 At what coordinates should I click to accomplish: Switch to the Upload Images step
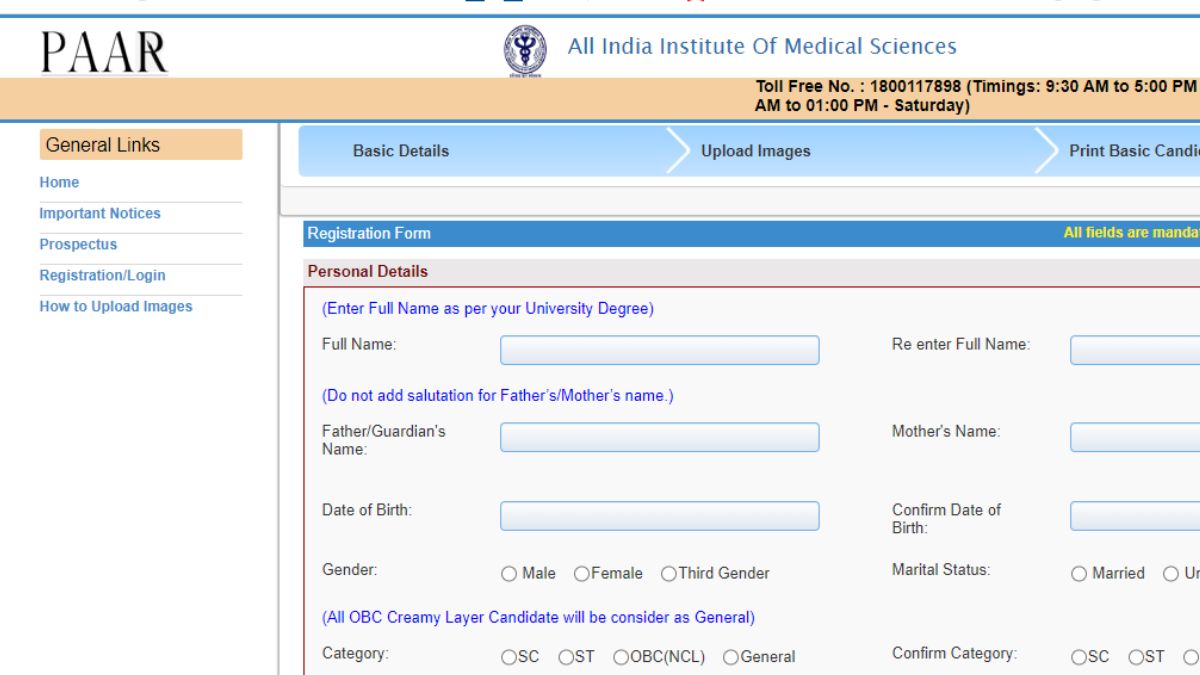coord(755,150)
